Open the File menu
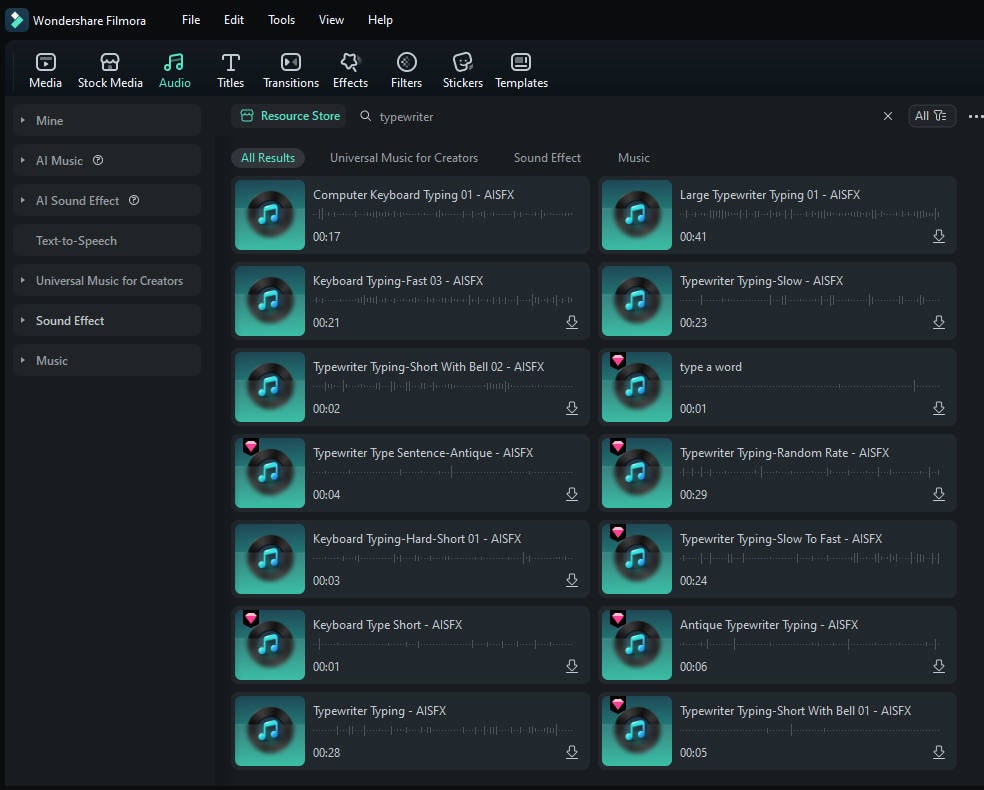984x790 pixels. (191, 20)
